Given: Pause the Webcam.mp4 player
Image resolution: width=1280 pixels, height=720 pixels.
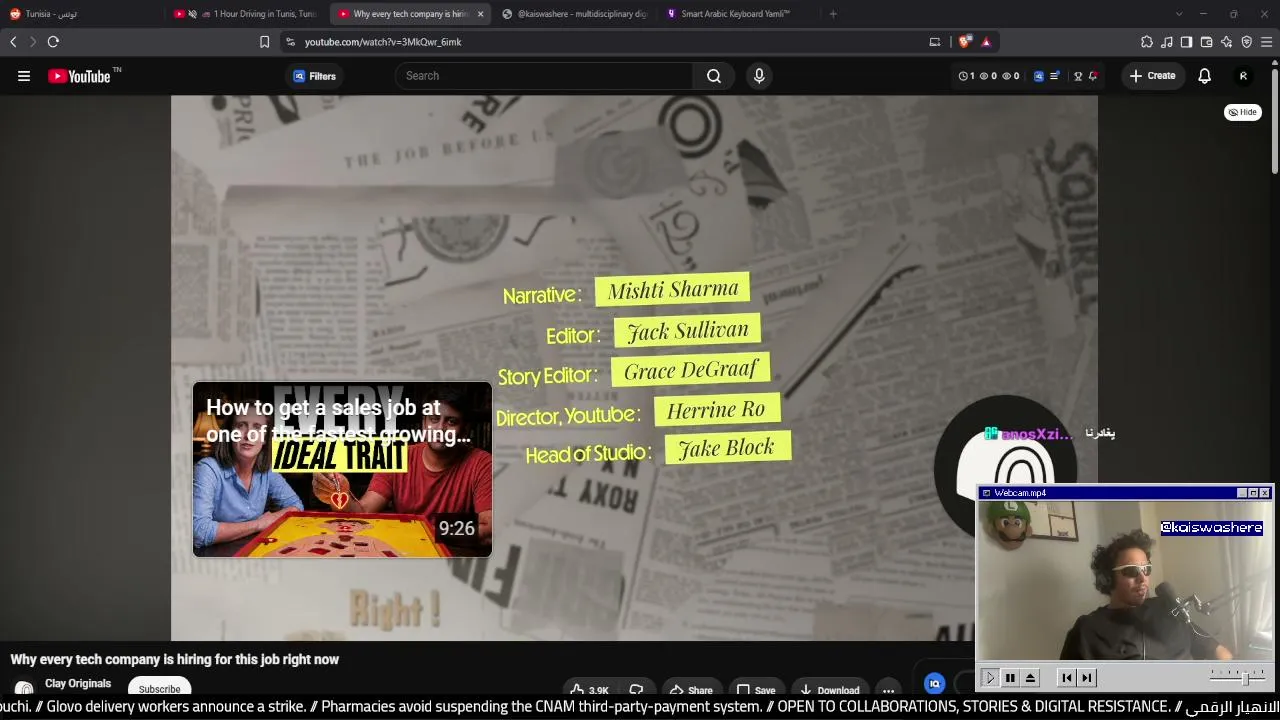Looking at the screenshot, I should [x=1010, y=677].
